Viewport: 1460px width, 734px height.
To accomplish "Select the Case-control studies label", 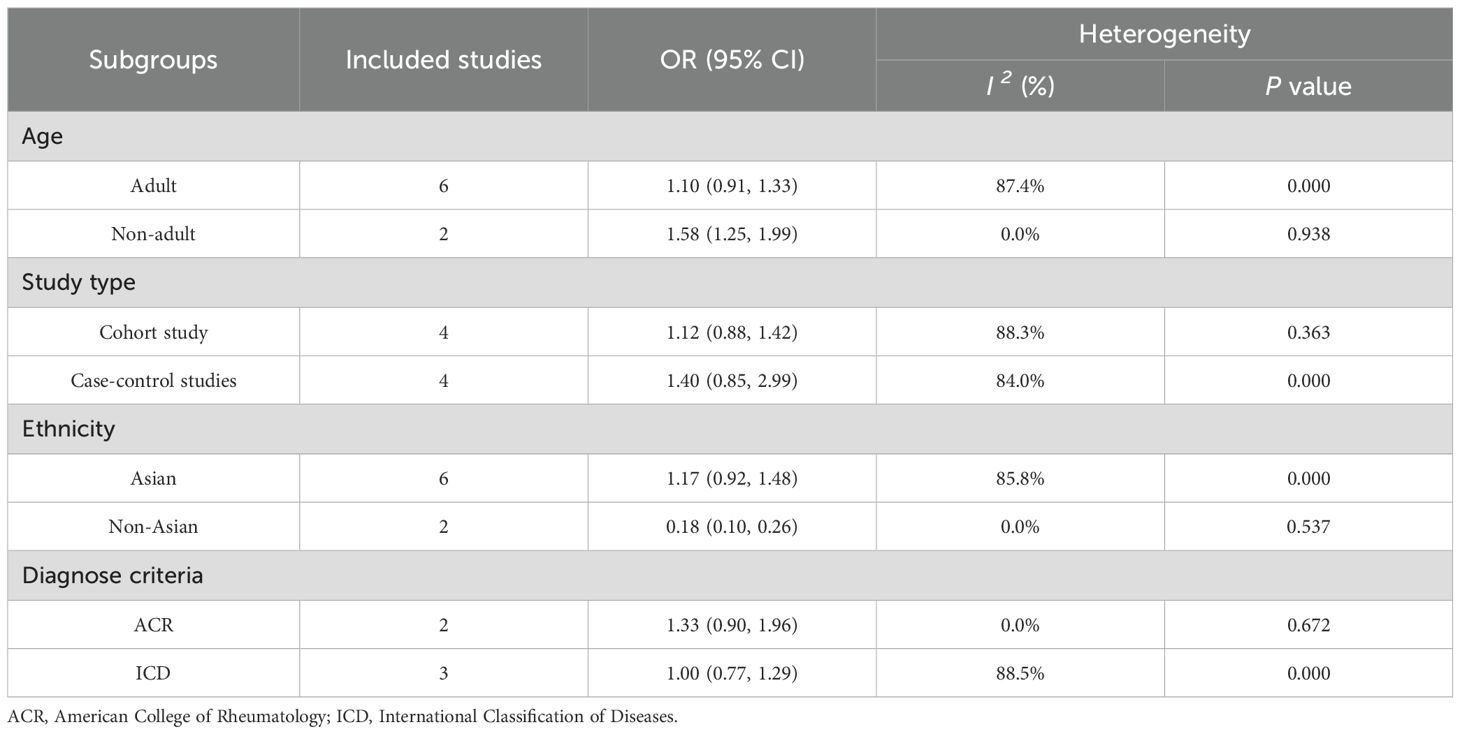I will pyautogui.click(x=153, y=381).
